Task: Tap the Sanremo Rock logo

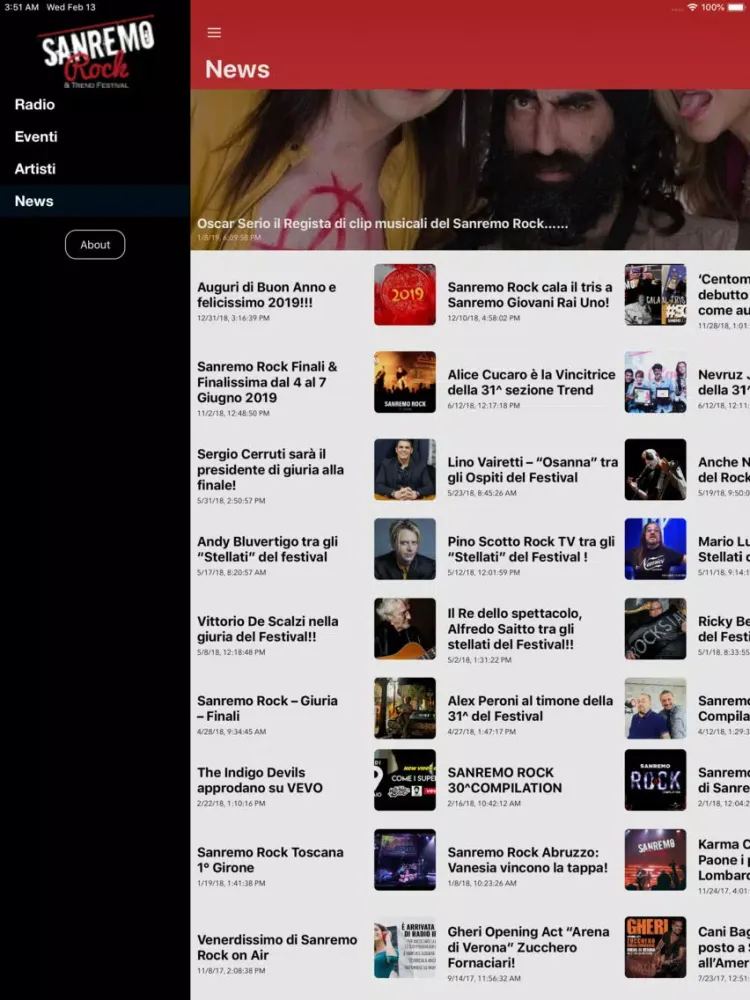Action: click(96, 53)
